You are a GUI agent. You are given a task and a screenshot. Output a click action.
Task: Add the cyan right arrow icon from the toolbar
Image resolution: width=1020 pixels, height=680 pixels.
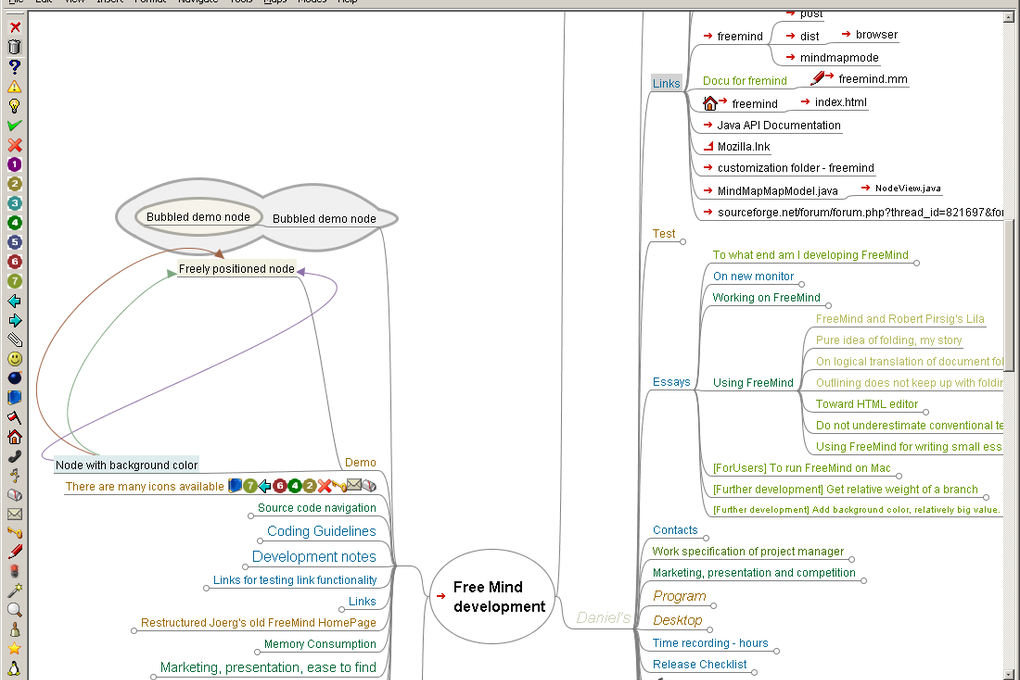click(x=14, y=320)
